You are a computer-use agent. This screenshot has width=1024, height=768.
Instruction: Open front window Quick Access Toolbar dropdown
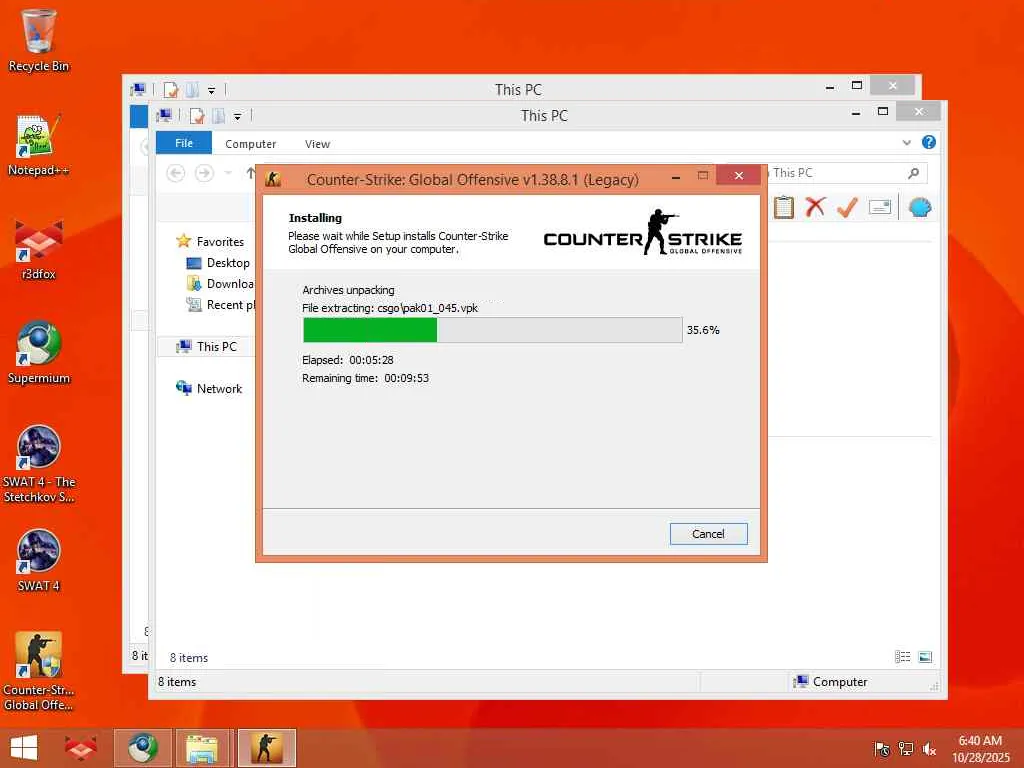[x=238, y=117]
